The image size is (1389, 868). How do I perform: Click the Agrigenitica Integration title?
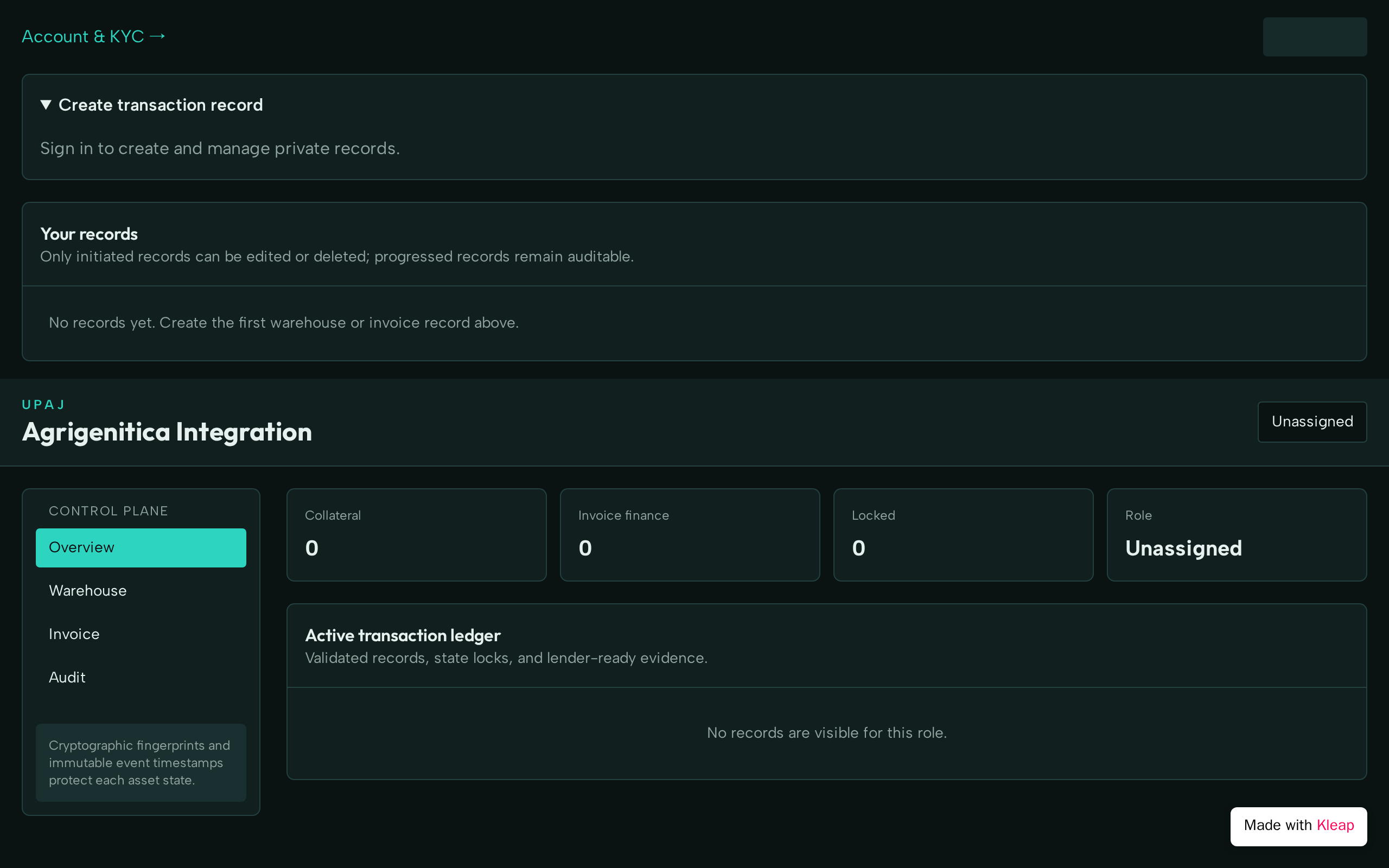coord(167,432)
